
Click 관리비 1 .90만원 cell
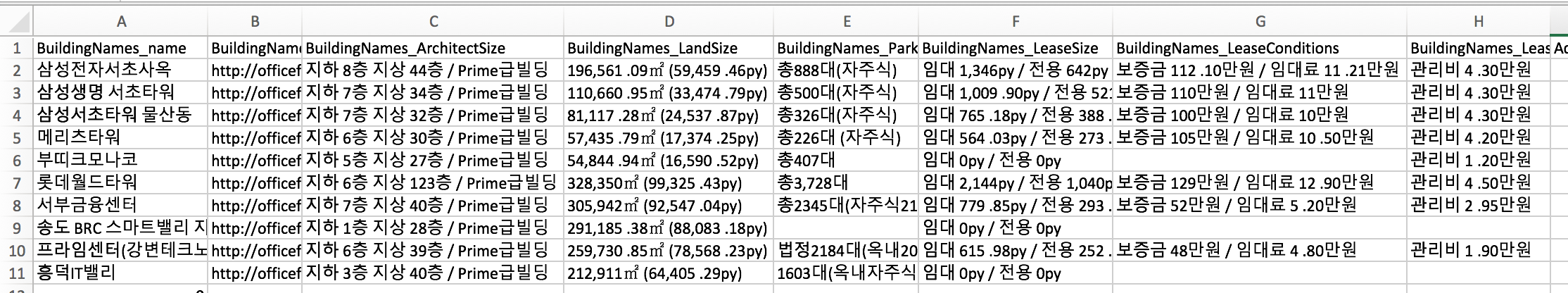[x=1478, y=251]
